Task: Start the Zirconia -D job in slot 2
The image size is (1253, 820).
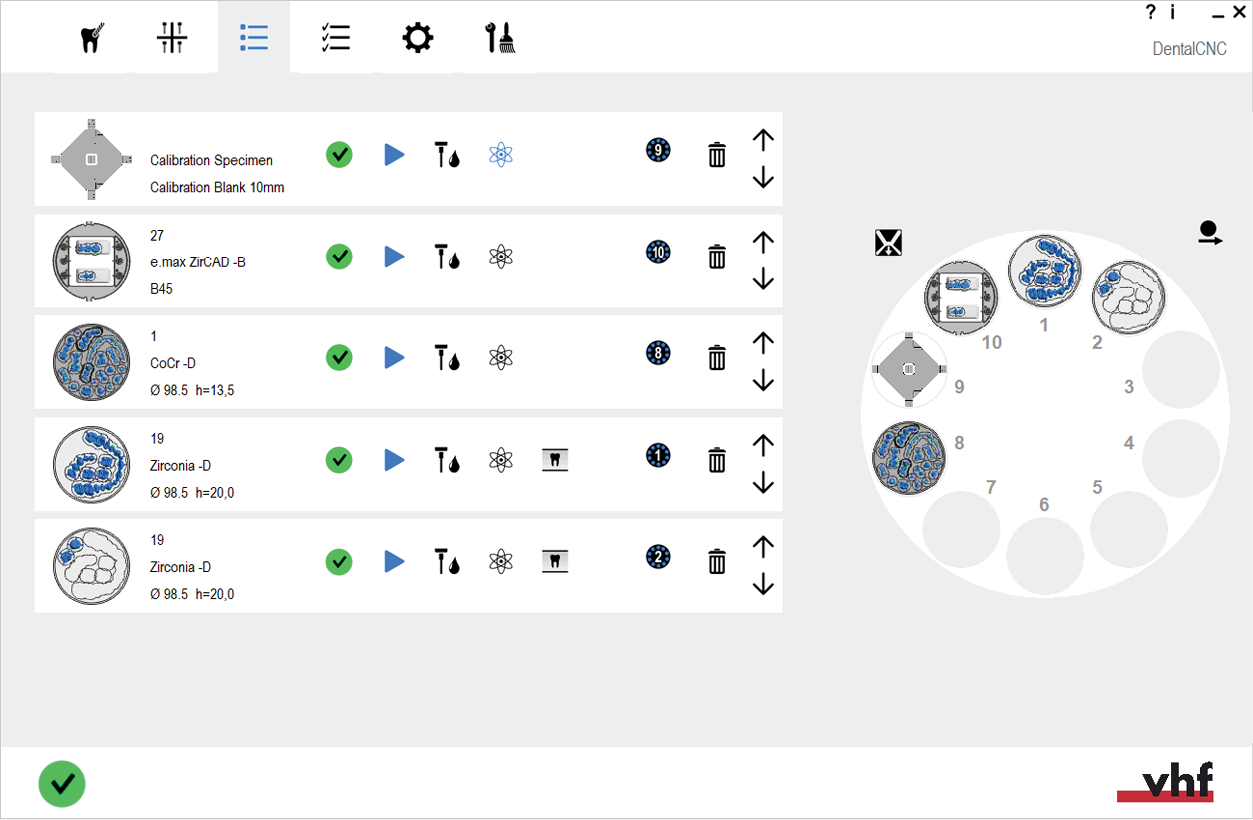Action: [x=394, y=561]
